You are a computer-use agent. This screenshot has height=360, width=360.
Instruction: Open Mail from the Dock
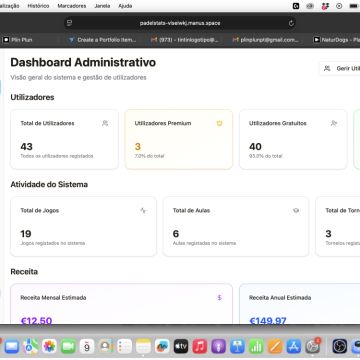click(11, 347)
